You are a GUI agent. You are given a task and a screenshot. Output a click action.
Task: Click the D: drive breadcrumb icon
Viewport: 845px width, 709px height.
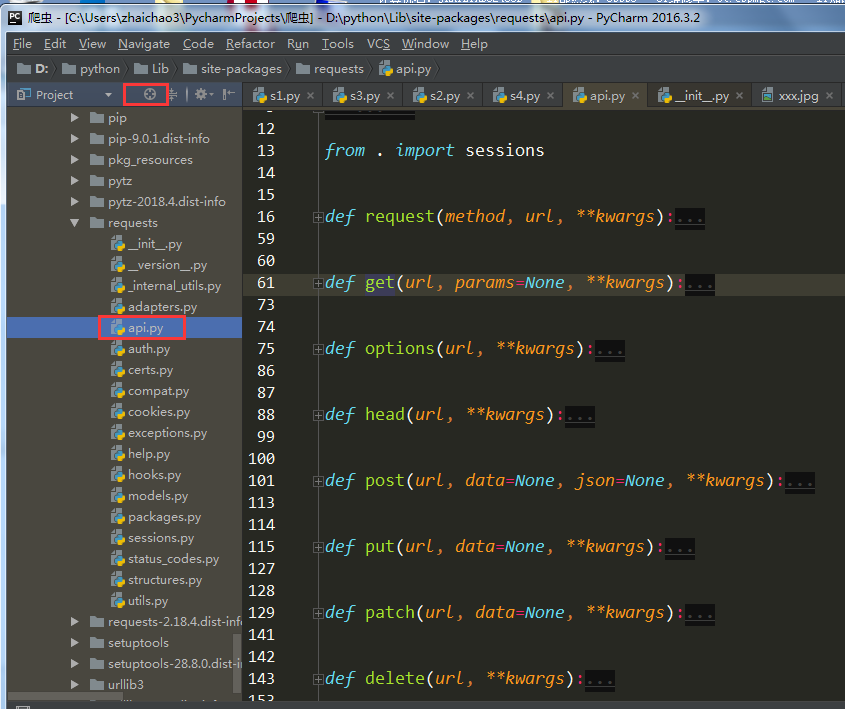click(x=26, y=69)
